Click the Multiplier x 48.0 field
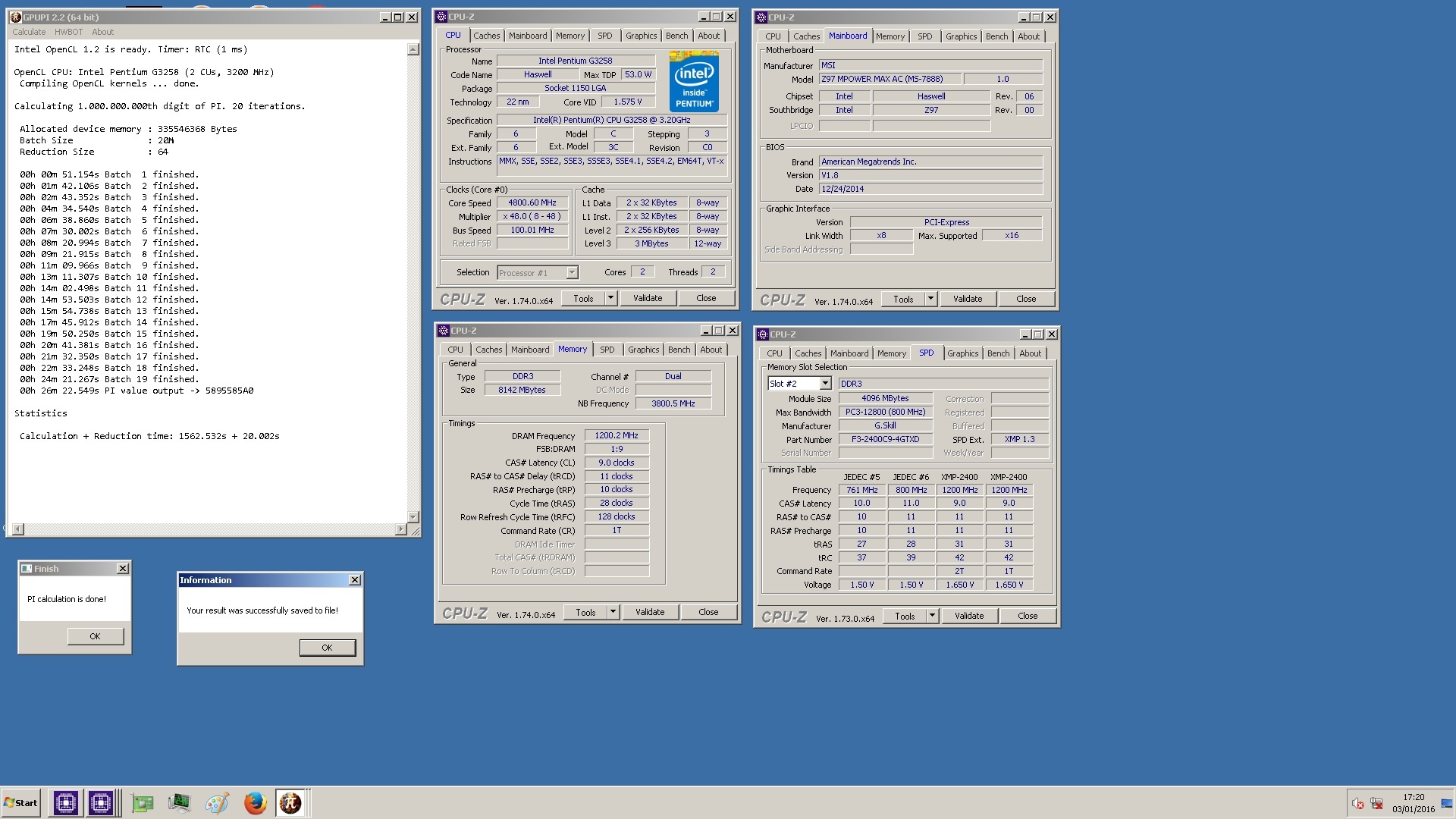Screen dimensions: 1456x819 532,216
